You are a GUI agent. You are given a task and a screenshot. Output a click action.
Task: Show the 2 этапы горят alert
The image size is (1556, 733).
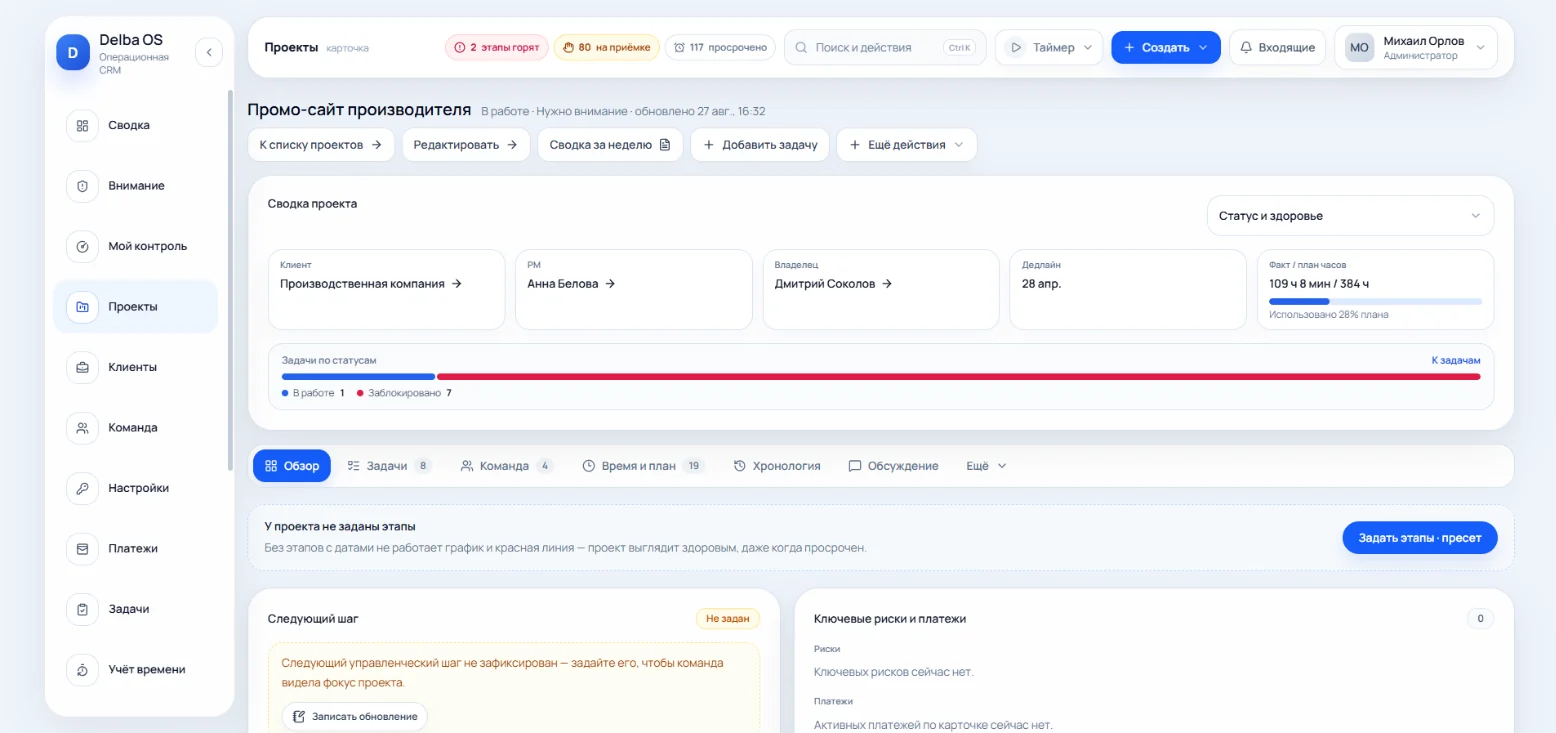[x=497, y=47]
